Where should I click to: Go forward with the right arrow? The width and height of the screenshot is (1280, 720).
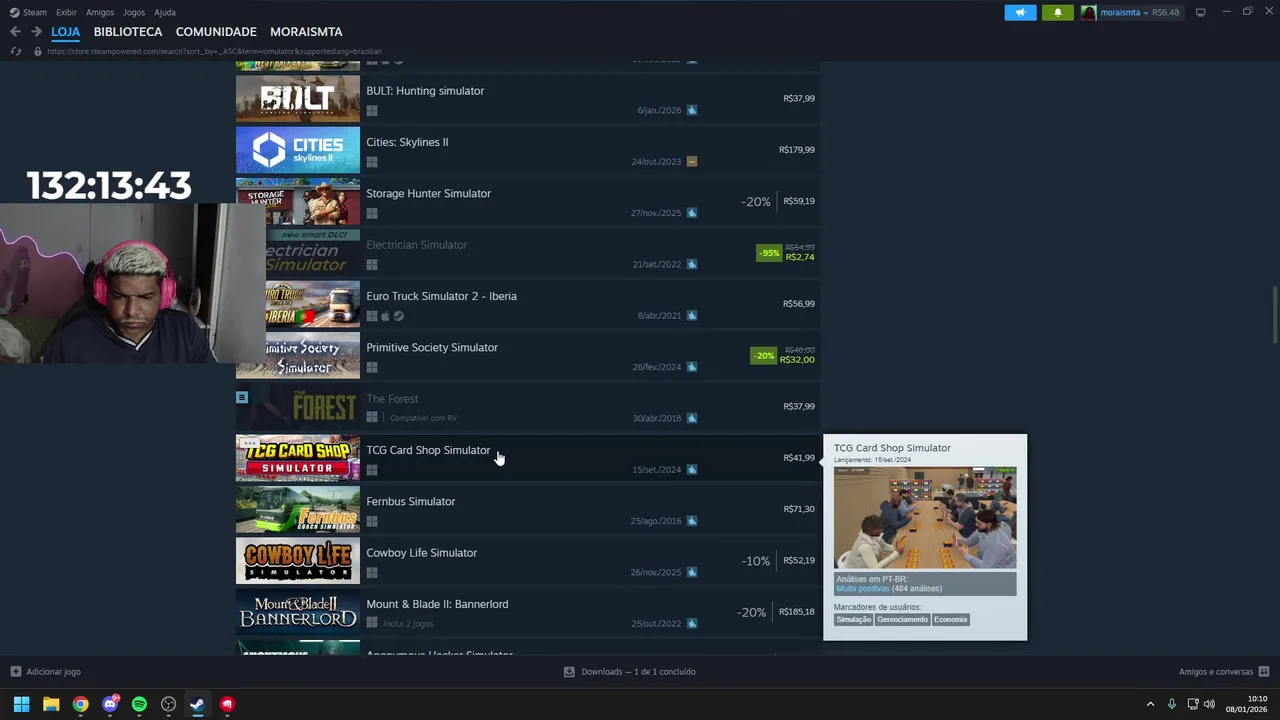[36, 32]
